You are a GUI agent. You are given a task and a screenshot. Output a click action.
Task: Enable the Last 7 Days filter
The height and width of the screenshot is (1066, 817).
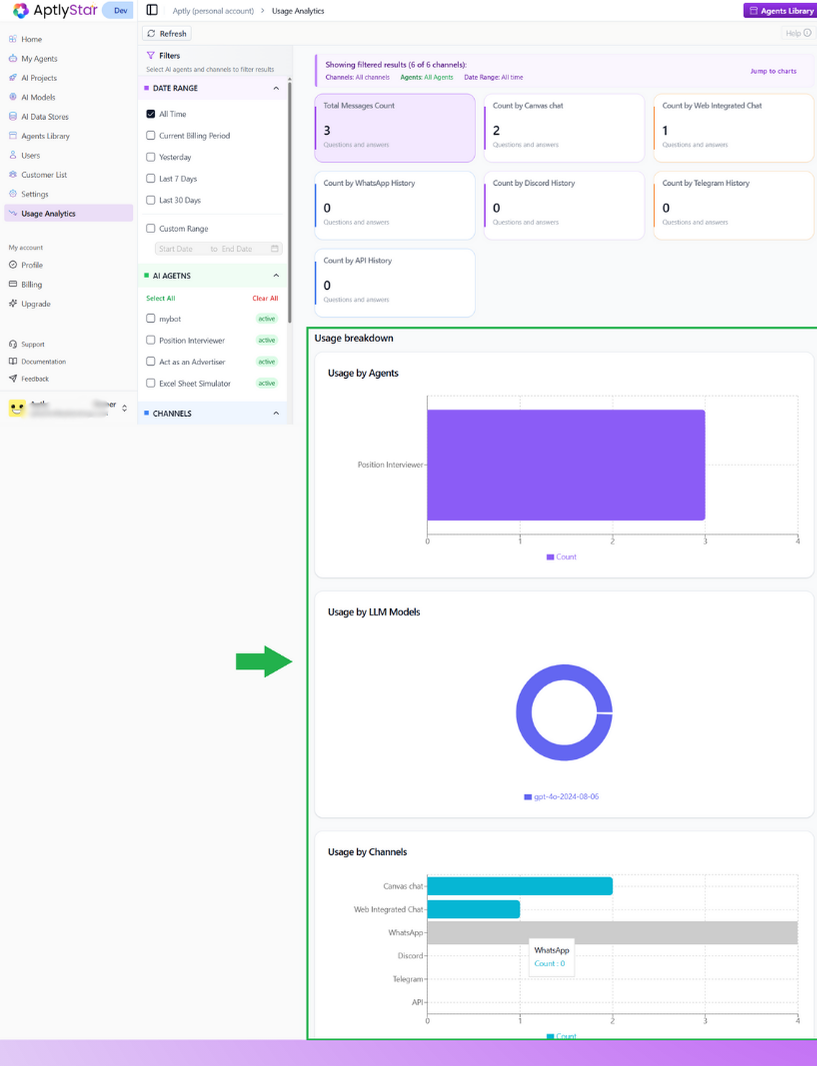148,177
